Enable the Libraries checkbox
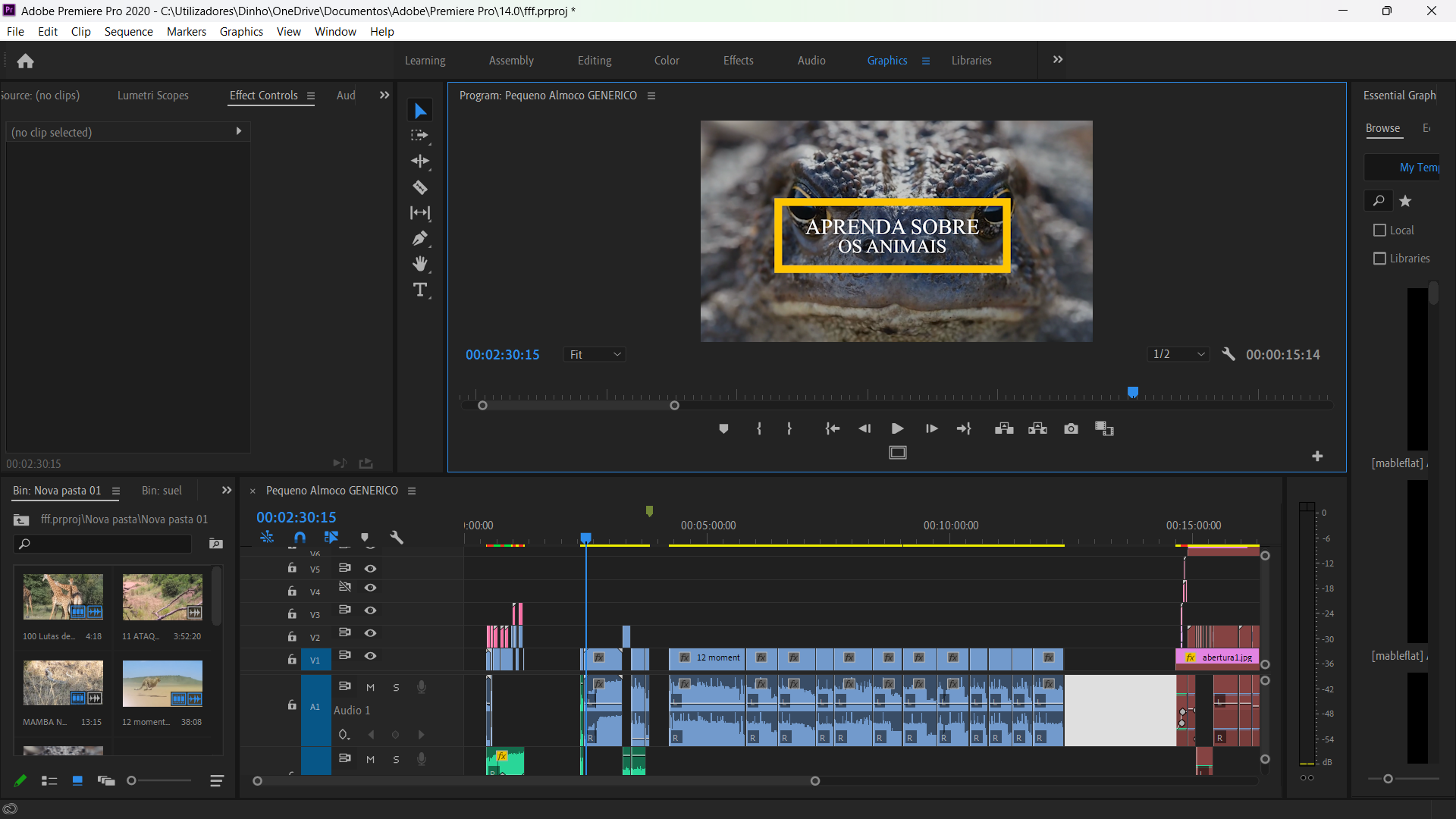The width and height of the screenshot is (1456, 819). (1380, 259)
